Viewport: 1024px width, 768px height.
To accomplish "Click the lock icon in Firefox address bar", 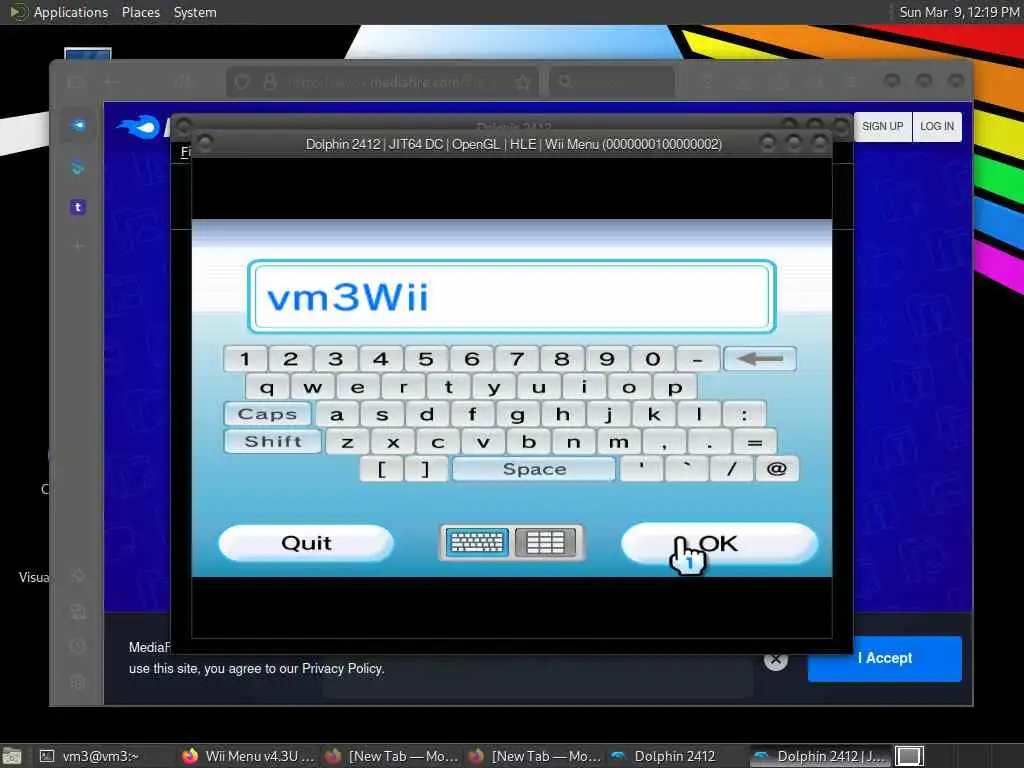I will 270,82.
